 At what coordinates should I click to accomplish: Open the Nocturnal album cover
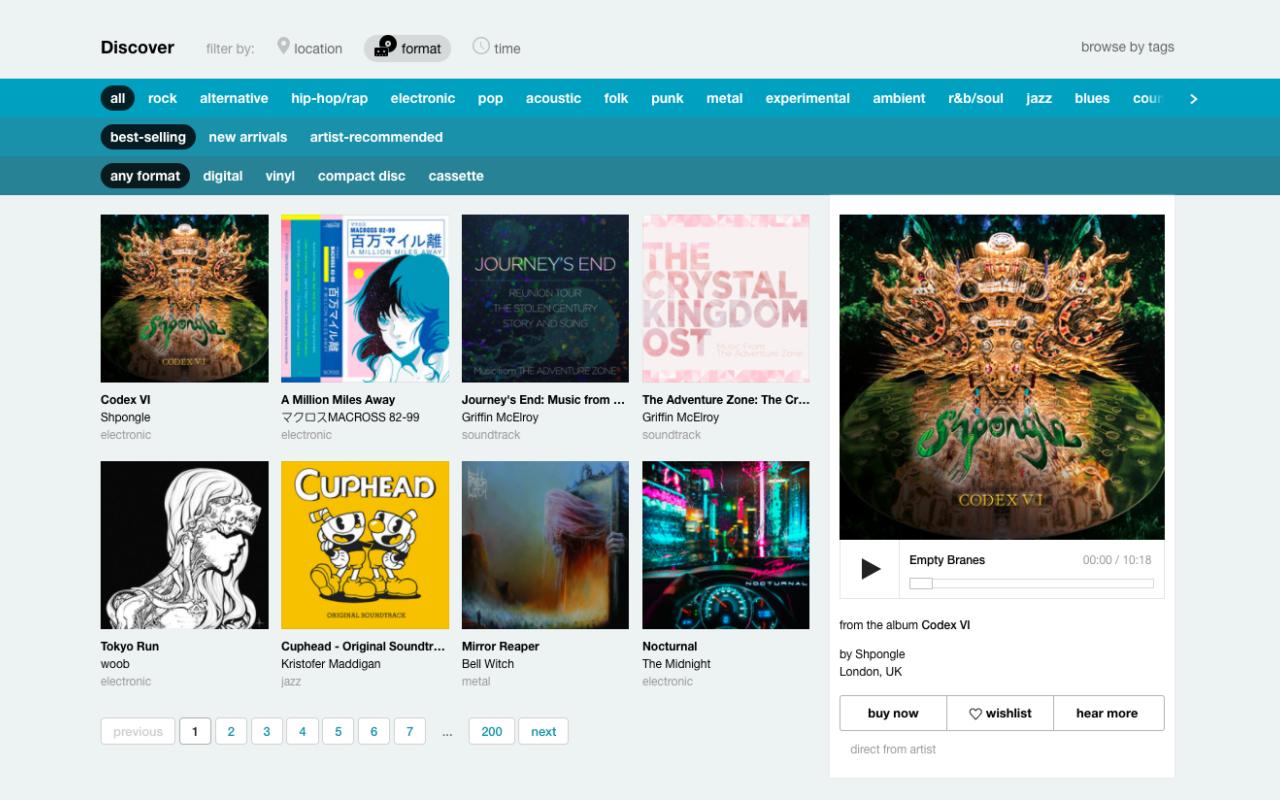point(726,545)
